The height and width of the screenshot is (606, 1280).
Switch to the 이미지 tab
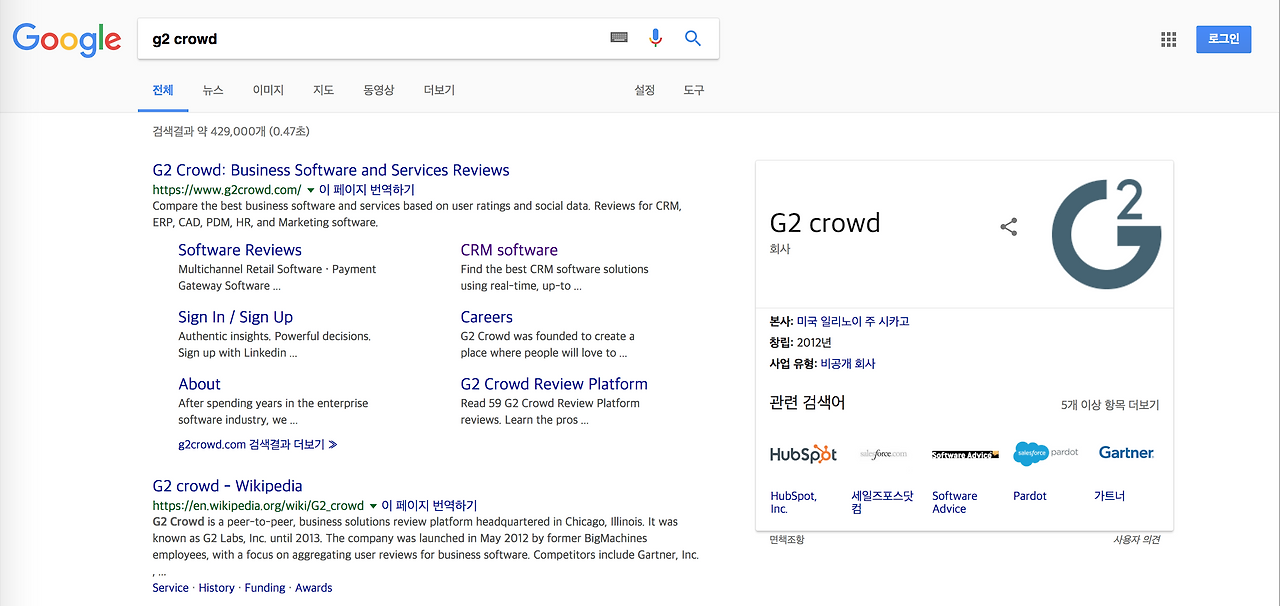click(268, 90)
